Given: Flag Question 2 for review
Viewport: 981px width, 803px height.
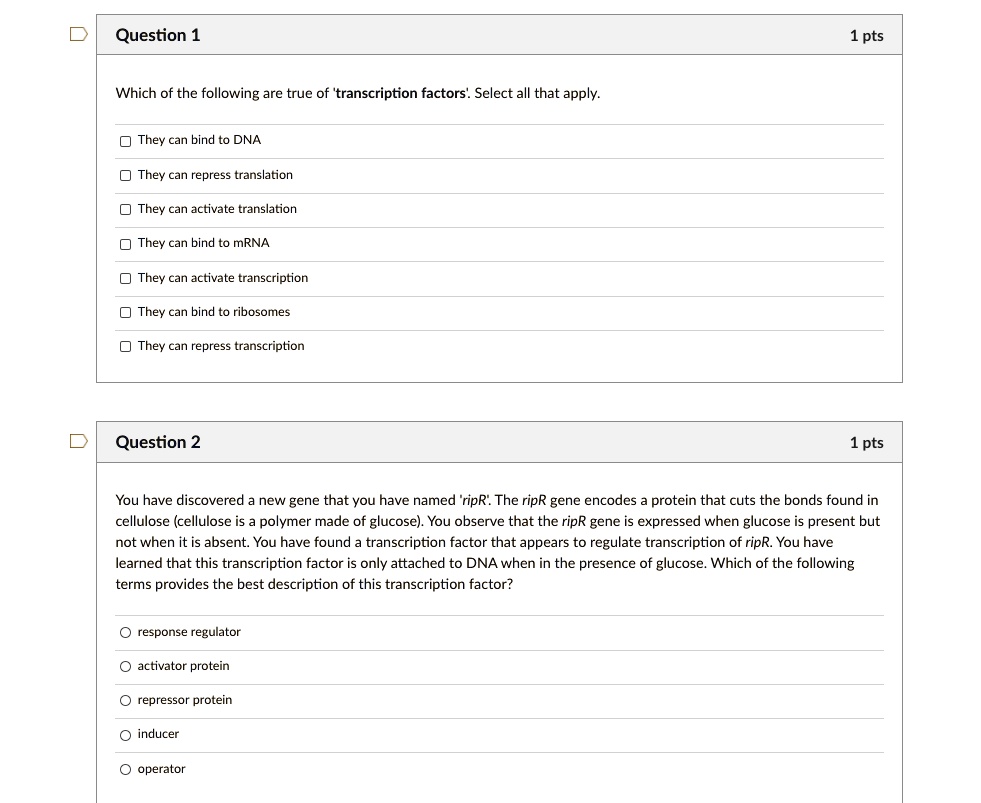Looking at the screenshot, I should click(77, 442).
